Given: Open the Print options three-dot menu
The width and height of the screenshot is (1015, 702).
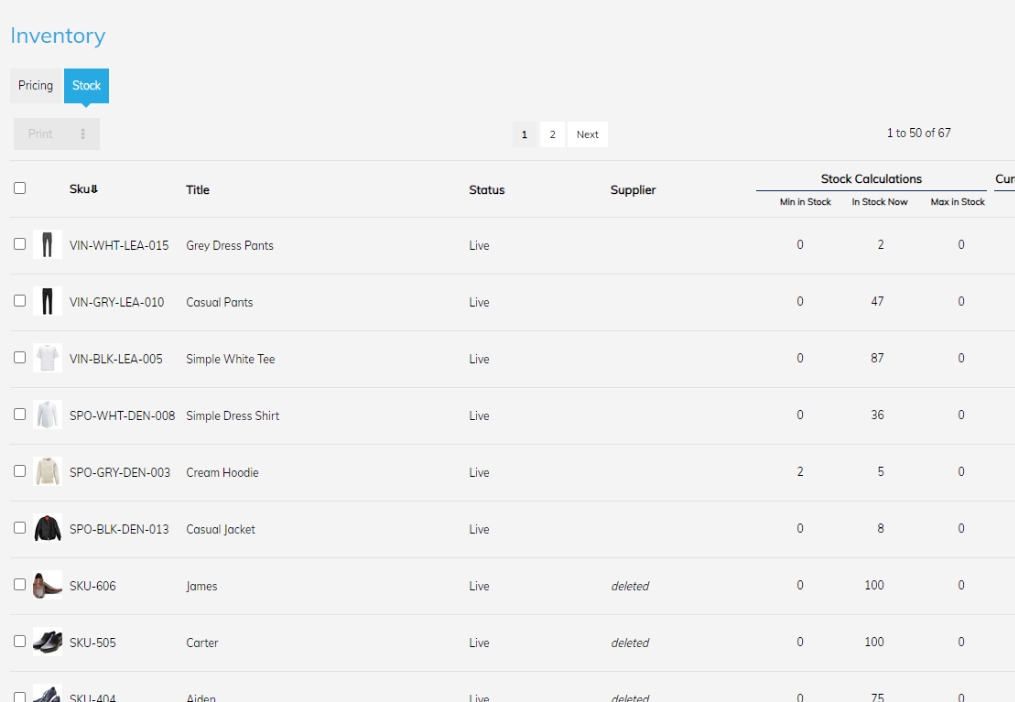Looking at the screenshot, I should click(83, 134).
